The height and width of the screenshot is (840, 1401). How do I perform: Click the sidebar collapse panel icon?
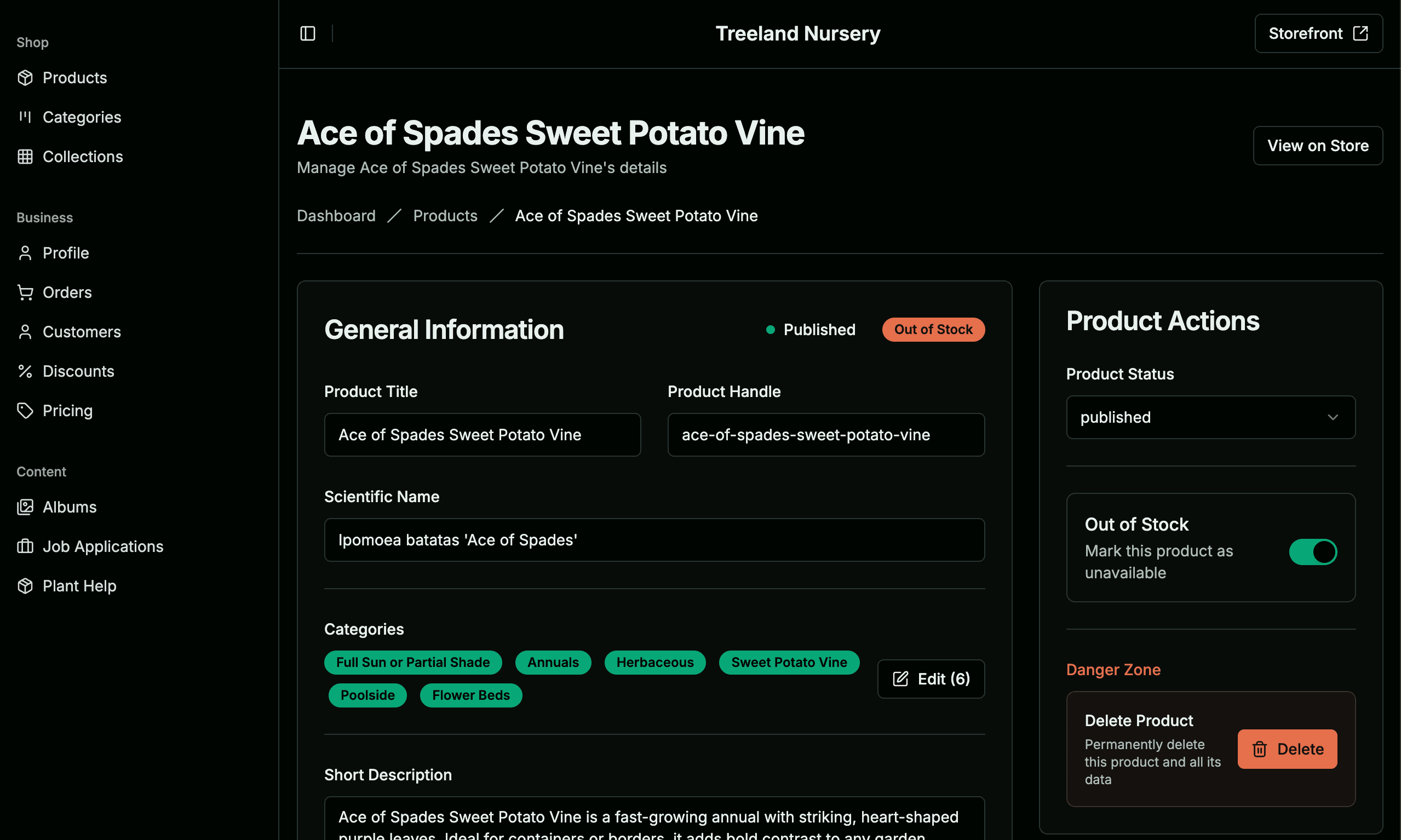click(308, 33)
